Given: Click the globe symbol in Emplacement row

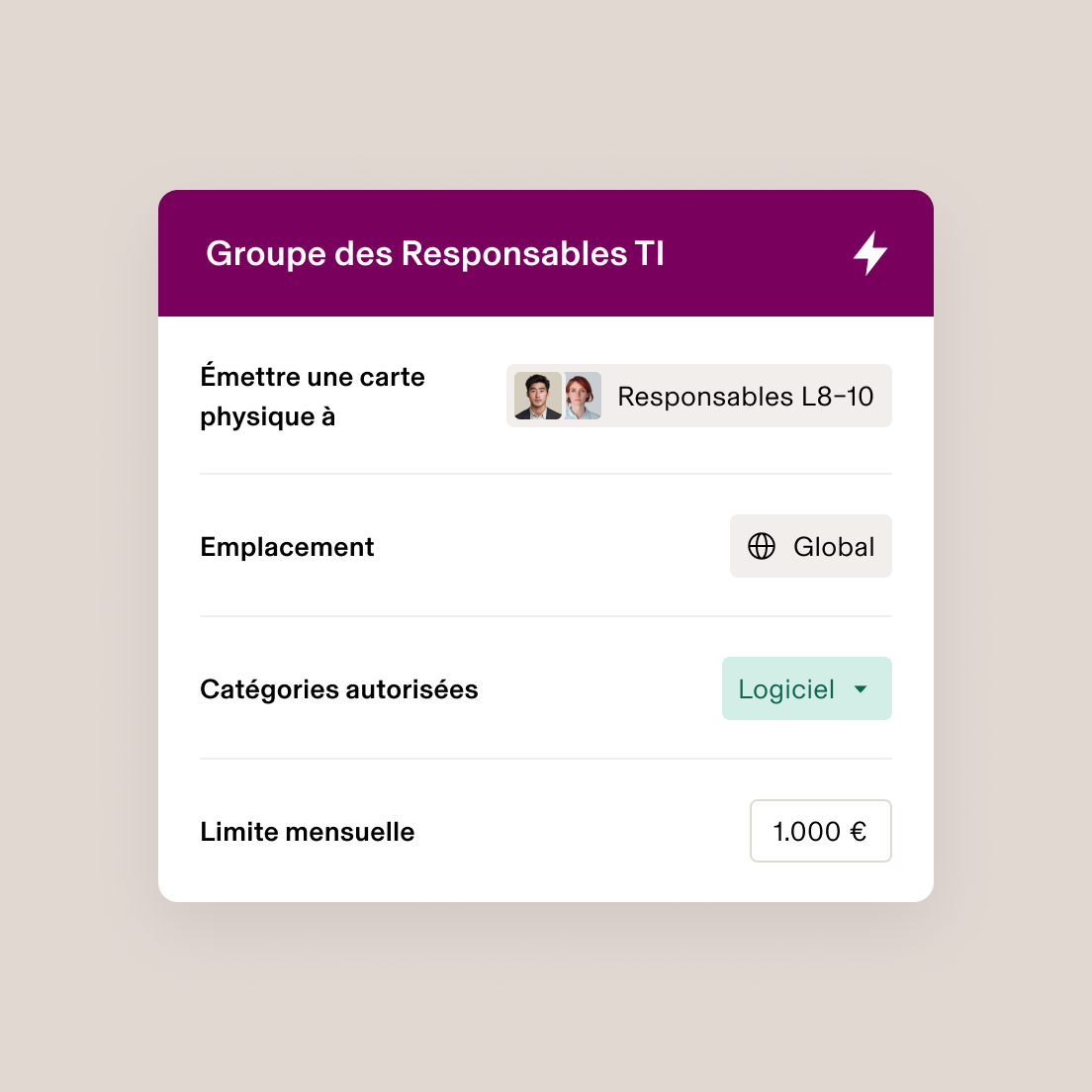Looking at the screenshot, I should point(762,546).
